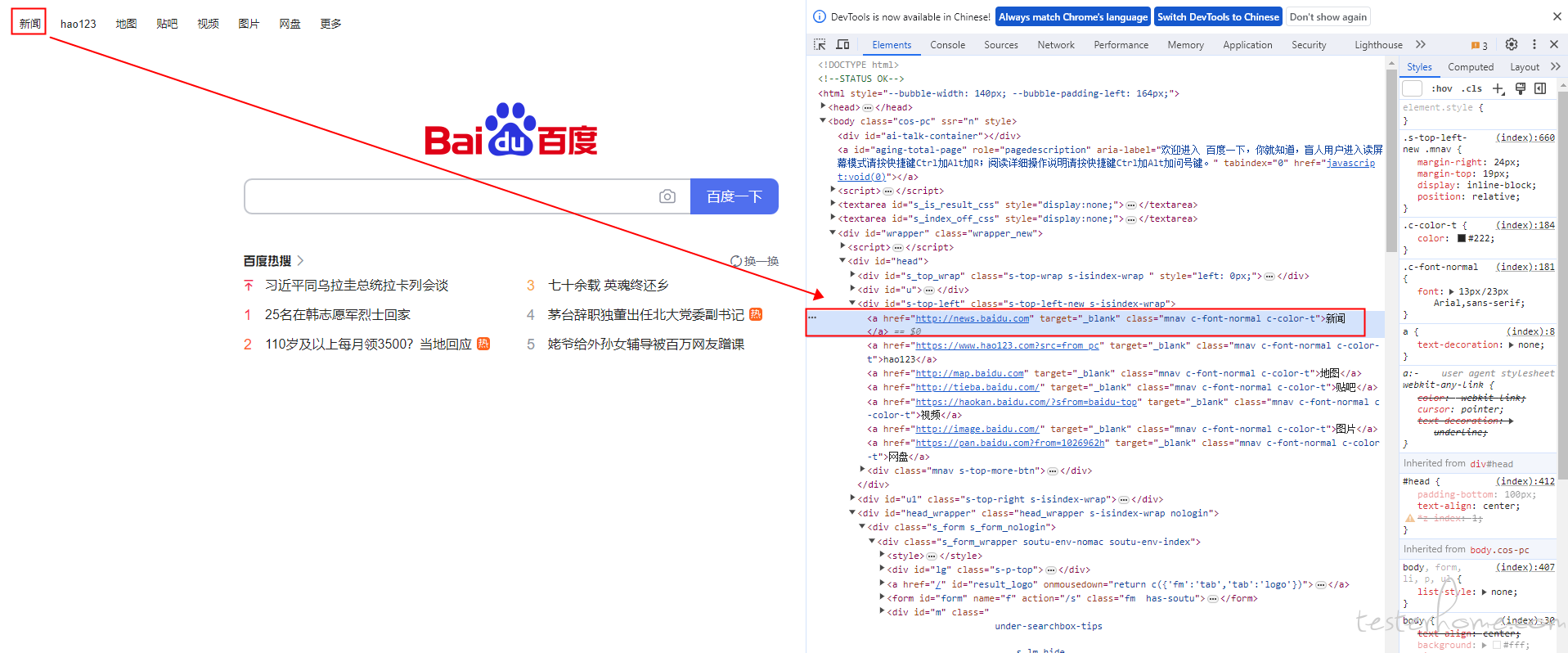The width and height of the screenshot is (1568, 653).
Task: Open the 3 issues warning badge
Action: click(x=1479, y=45)
